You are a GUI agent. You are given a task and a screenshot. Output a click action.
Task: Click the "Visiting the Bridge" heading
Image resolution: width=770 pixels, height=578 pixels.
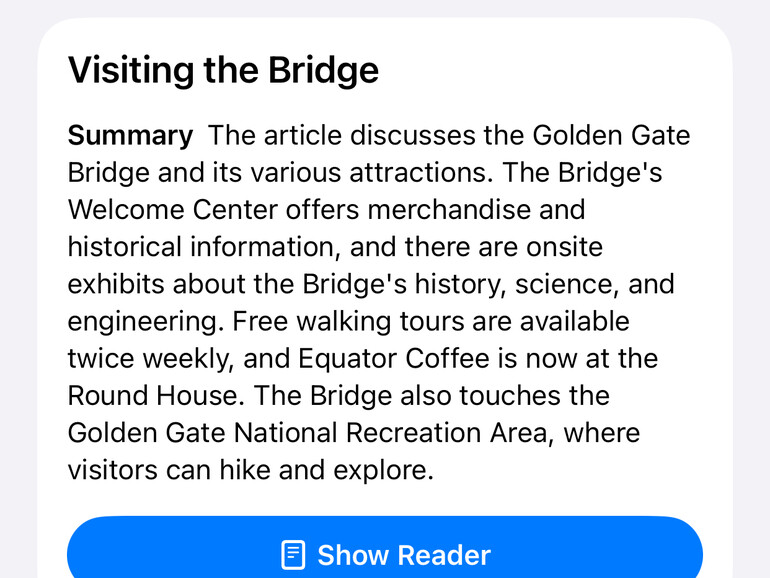pos(223,70)
